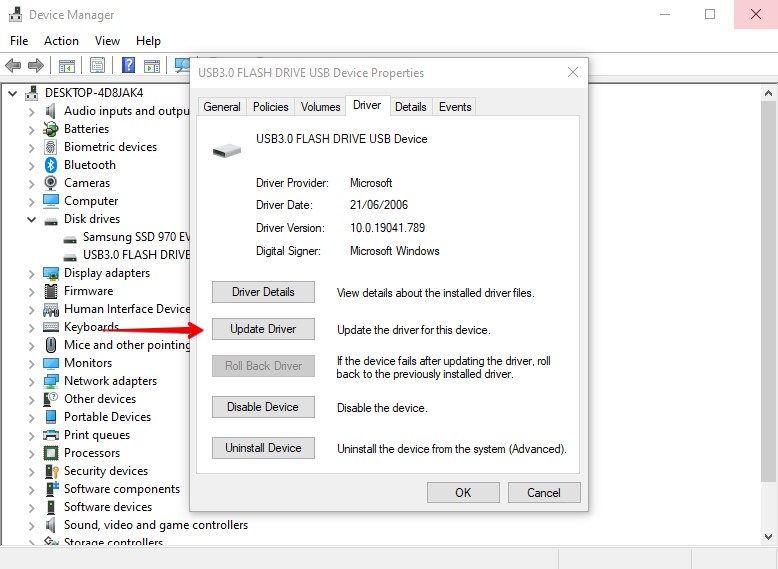The width and height of the screenshot is (778, 569).
Task: Switch to the Volumes tab
Action: 320,107
